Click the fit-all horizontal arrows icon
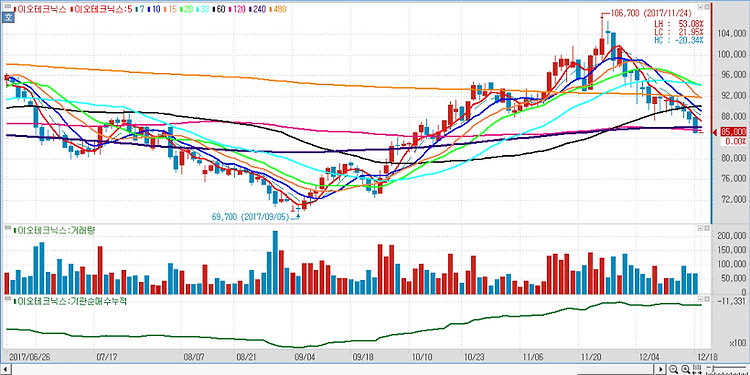750x375 pixels. tap(696, 369)
